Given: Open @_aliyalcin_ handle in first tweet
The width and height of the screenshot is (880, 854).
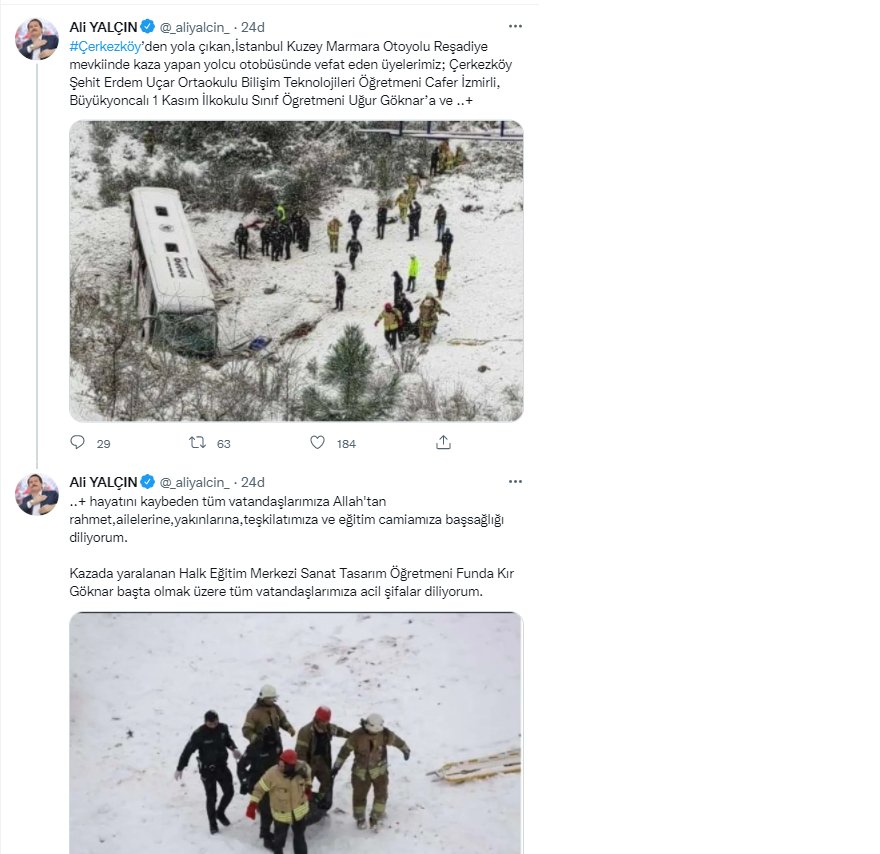Looking at the screenshot, I should pos(195,27).
